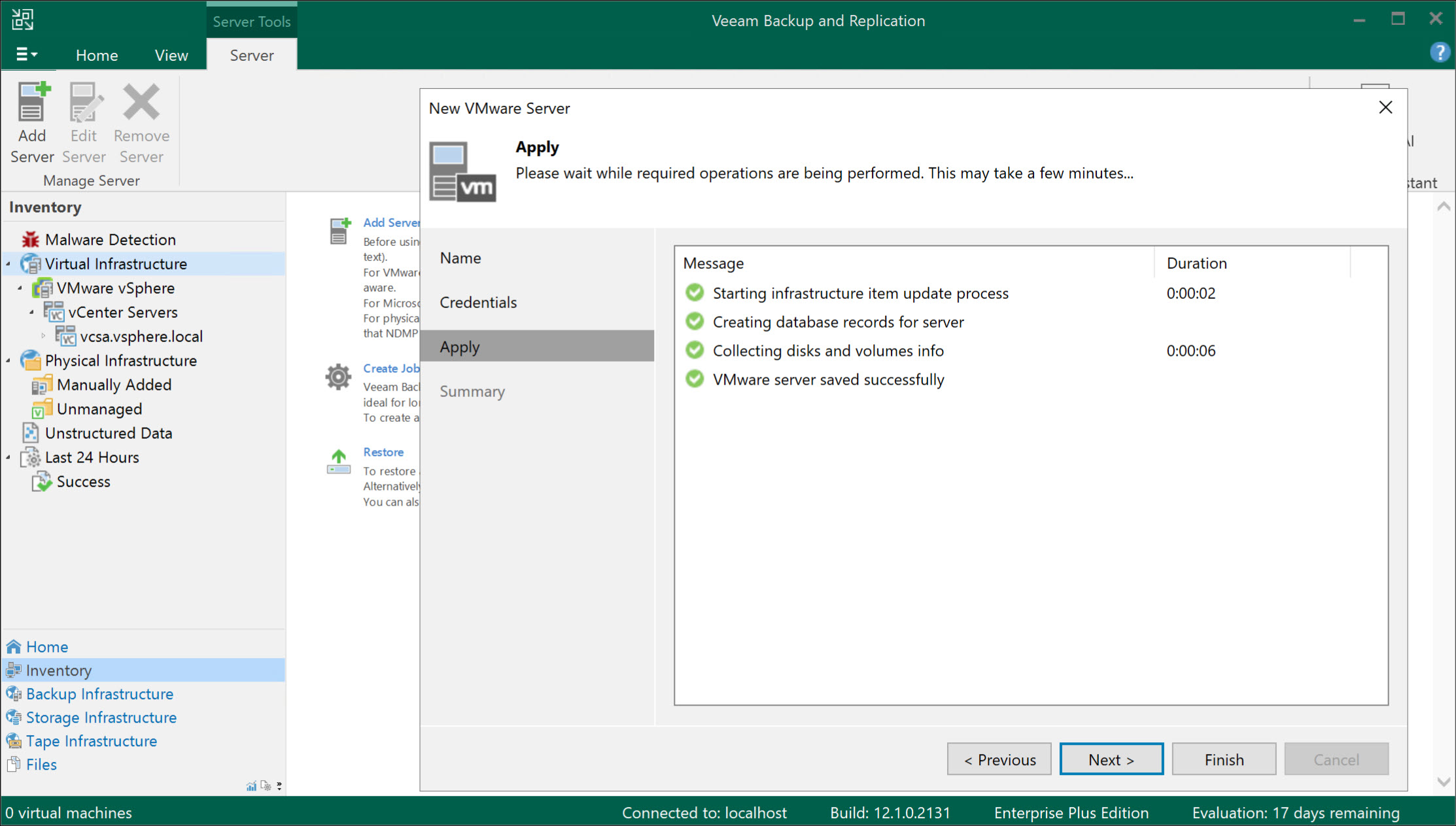Click the Tape Infrastructure navigation icon
1456x826 pixels.
click(x=13, y=741)
